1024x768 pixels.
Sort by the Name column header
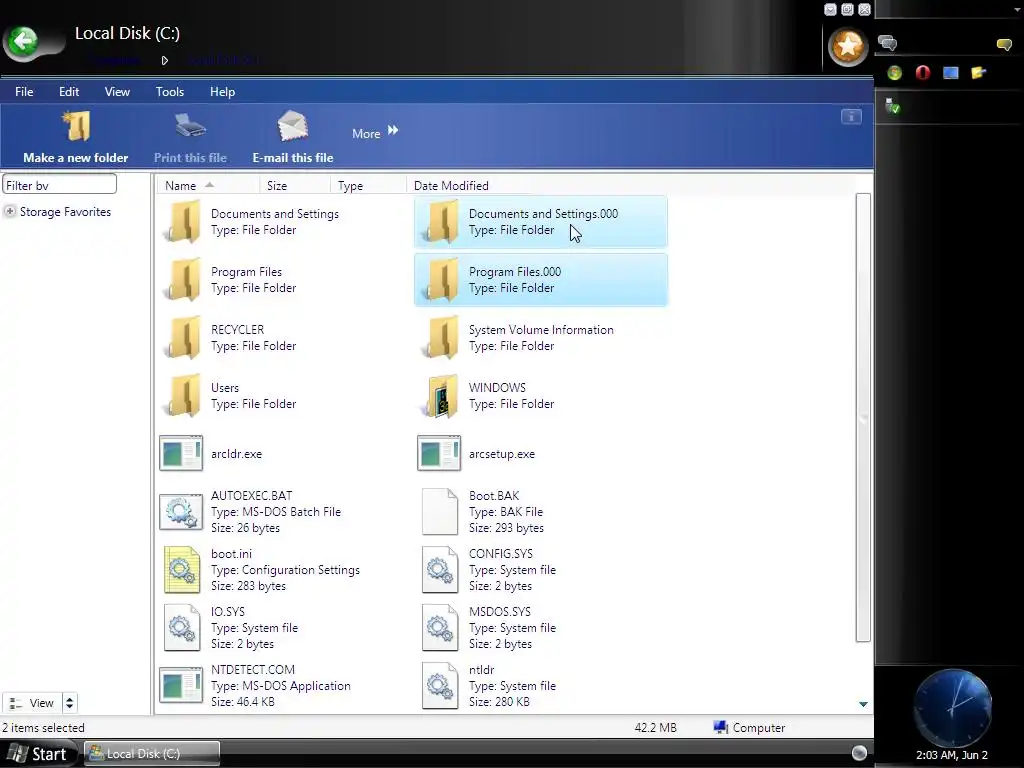click(x=208, y=185)
